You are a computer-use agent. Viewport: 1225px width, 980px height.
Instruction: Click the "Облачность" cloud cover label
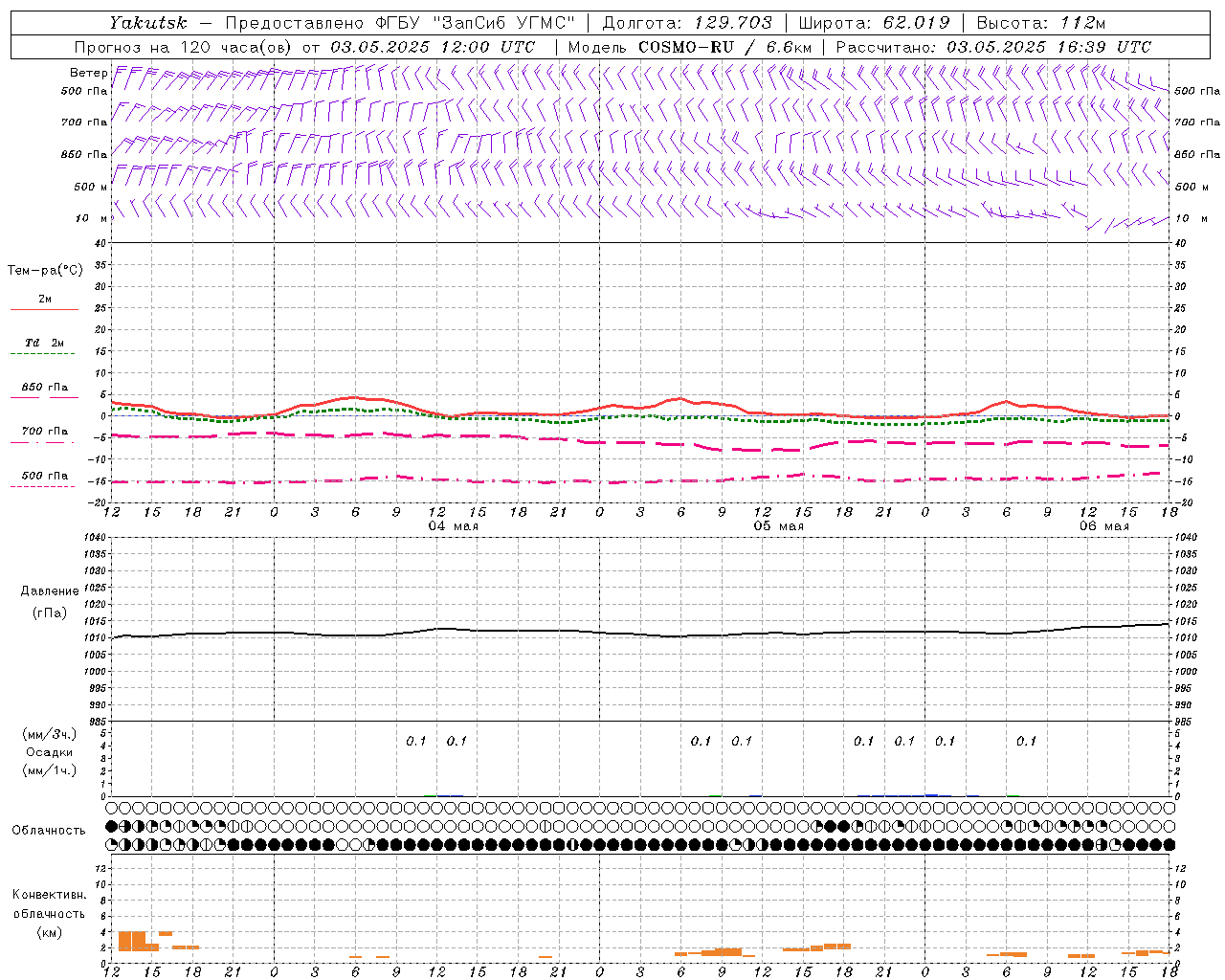click(49, 830)
